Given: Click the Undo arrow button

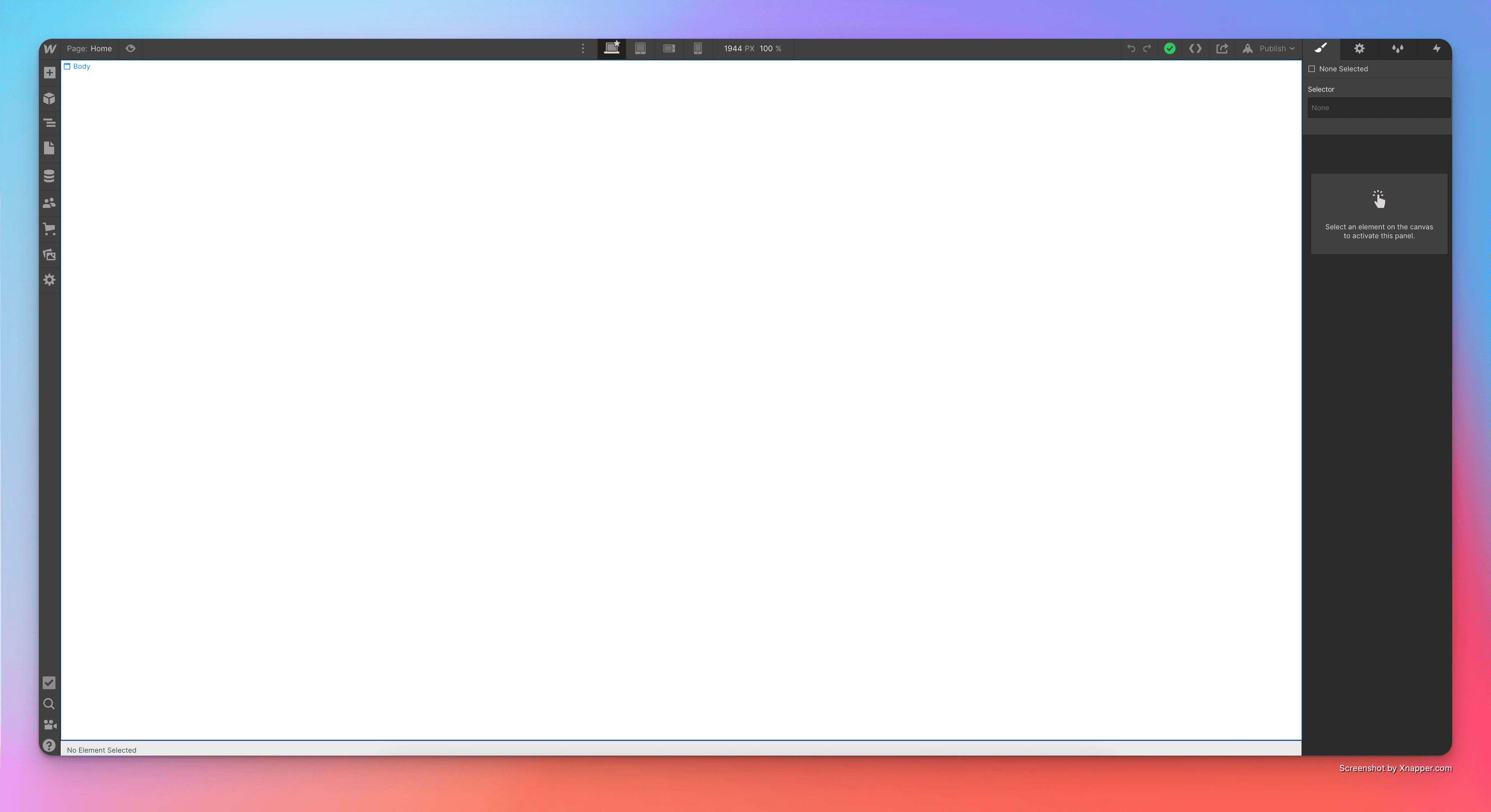Looking at the screenshot, I should [1131, 49].
